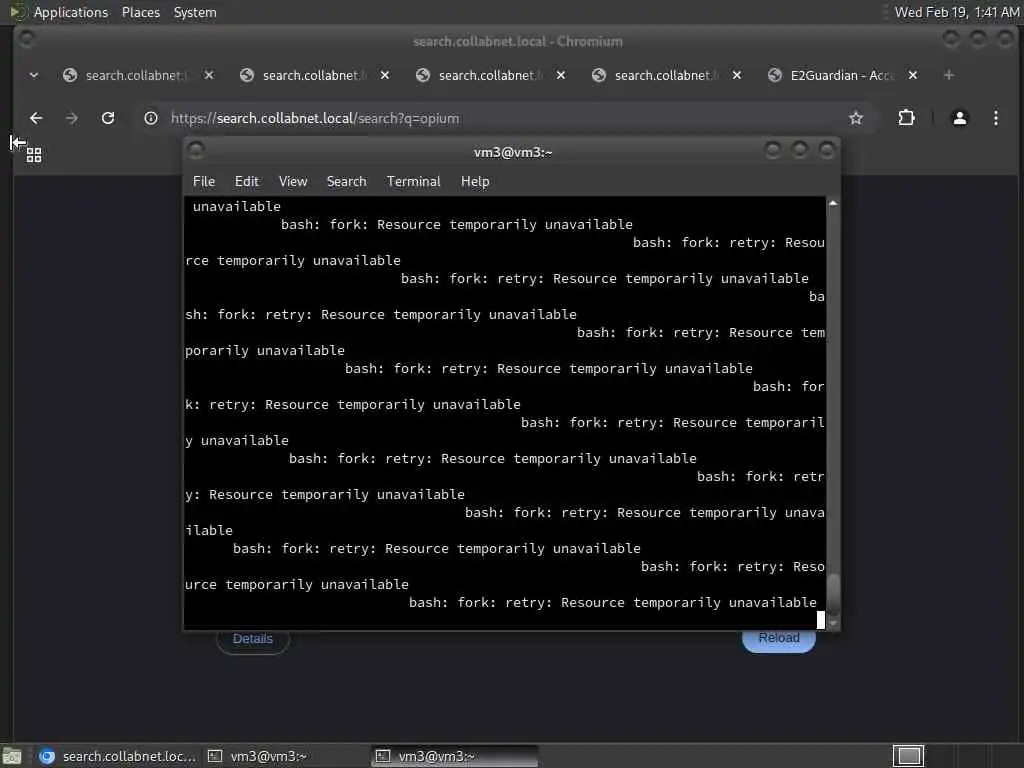Click the show desktop icon in taskbar
The height and width of the screenshot is (768, 1024).
tap(11, 756)
